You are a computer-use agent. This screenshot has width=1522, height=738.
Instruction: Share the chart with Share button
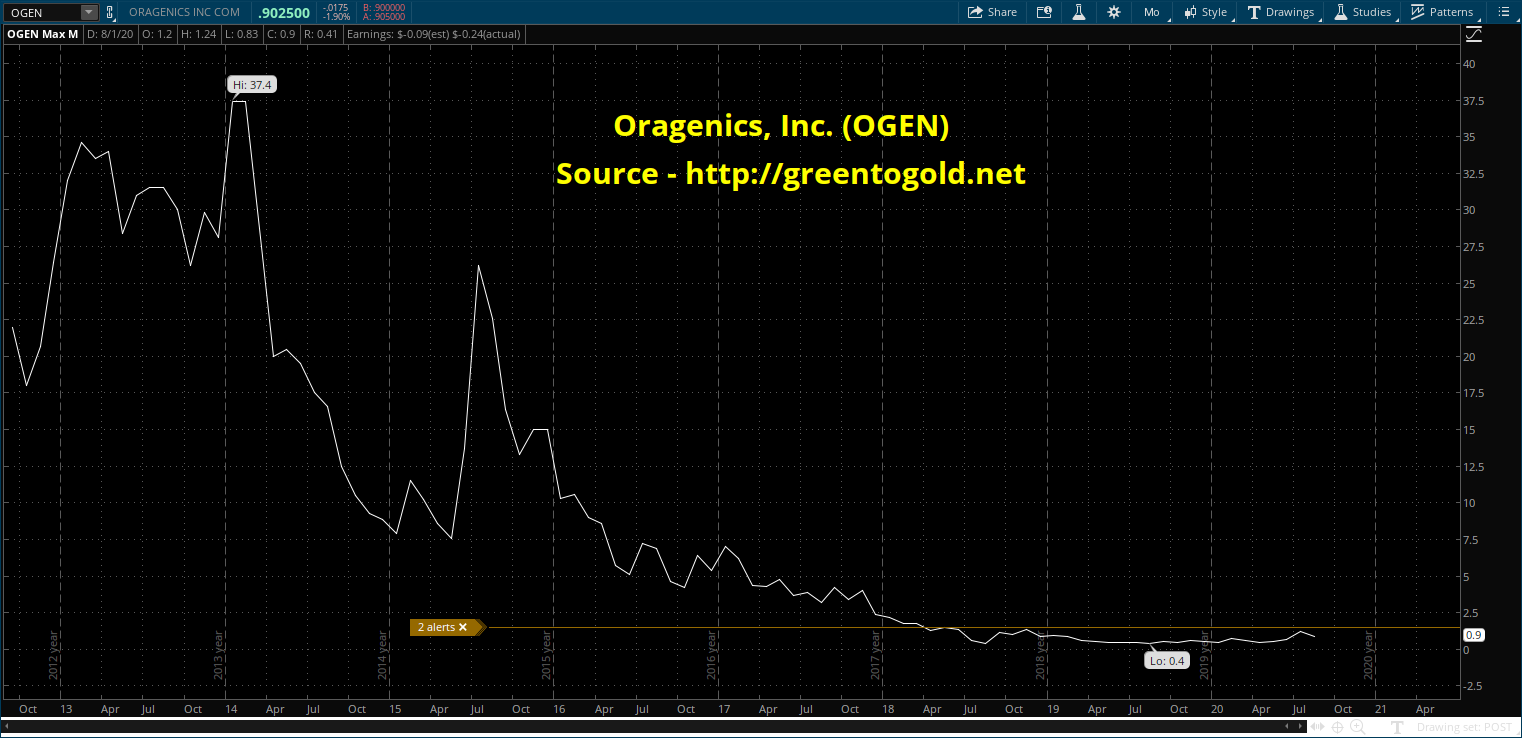992,12
